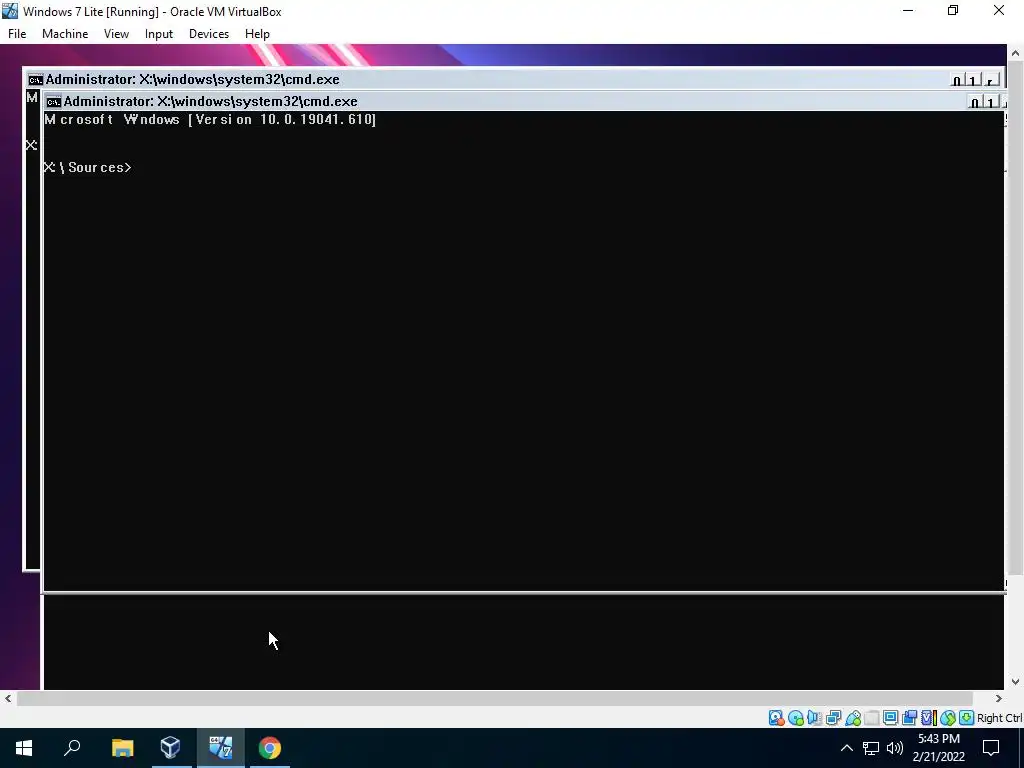Click the mouse integration status icon
This screenshot has width=1024, height=768.
pyautogui.click(x=948, y=718)
